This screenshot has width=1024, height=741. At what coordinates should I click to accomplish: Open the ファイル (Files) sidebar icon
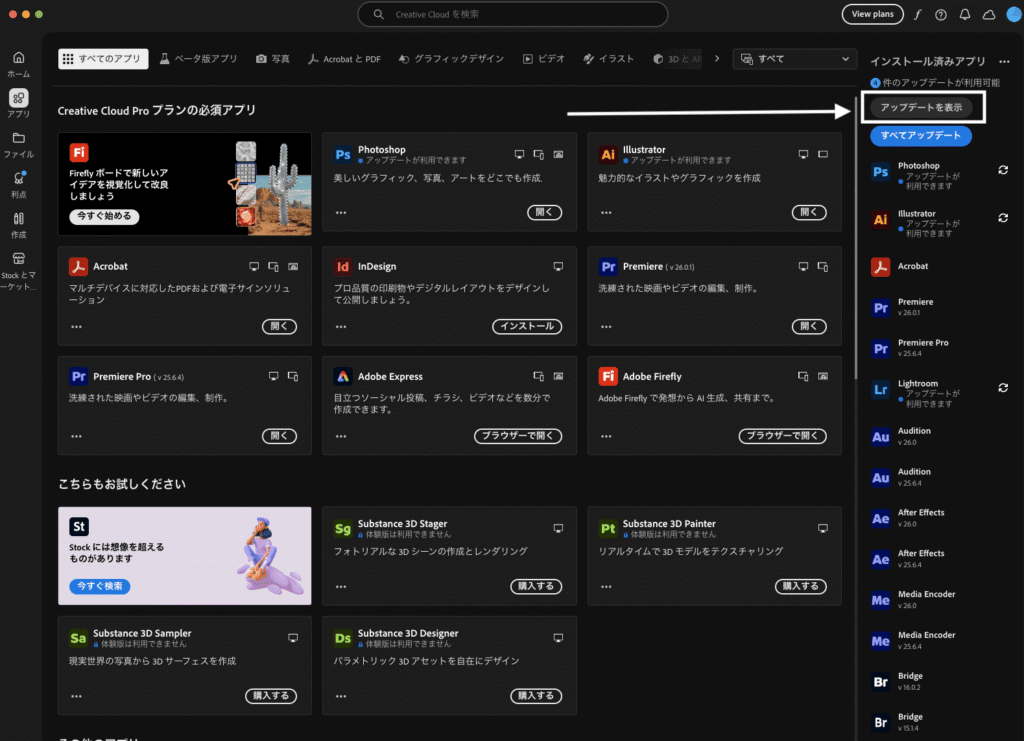click(x=18, y=138)
